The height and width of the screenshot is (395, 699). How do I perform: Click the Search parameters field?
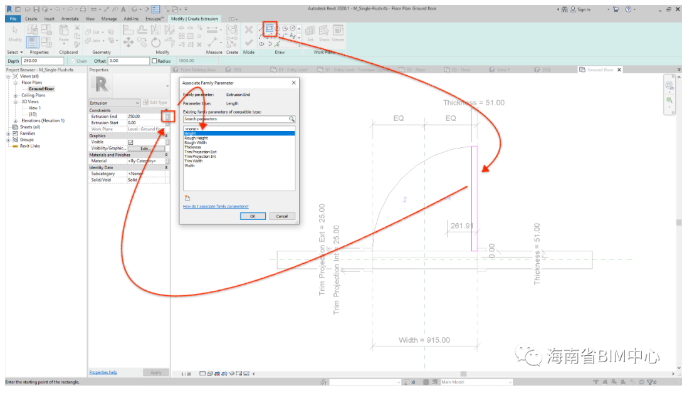[236, 119]
